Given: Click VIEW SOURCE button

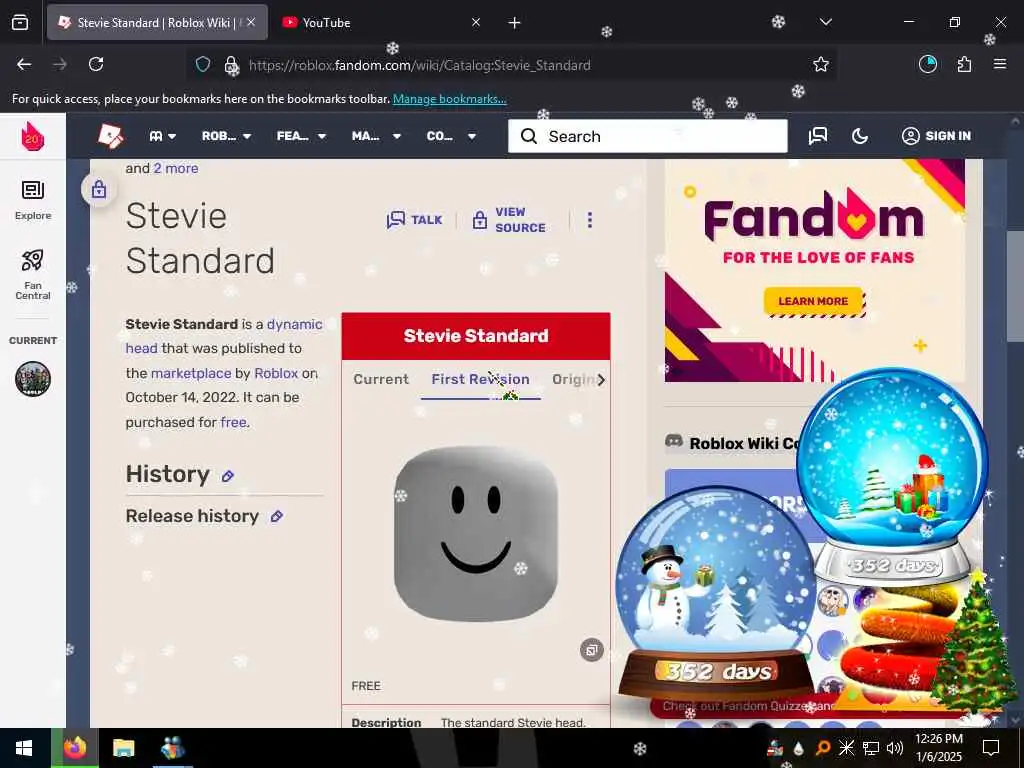Looking at the screenshot, I should click(x=509, y=219).
